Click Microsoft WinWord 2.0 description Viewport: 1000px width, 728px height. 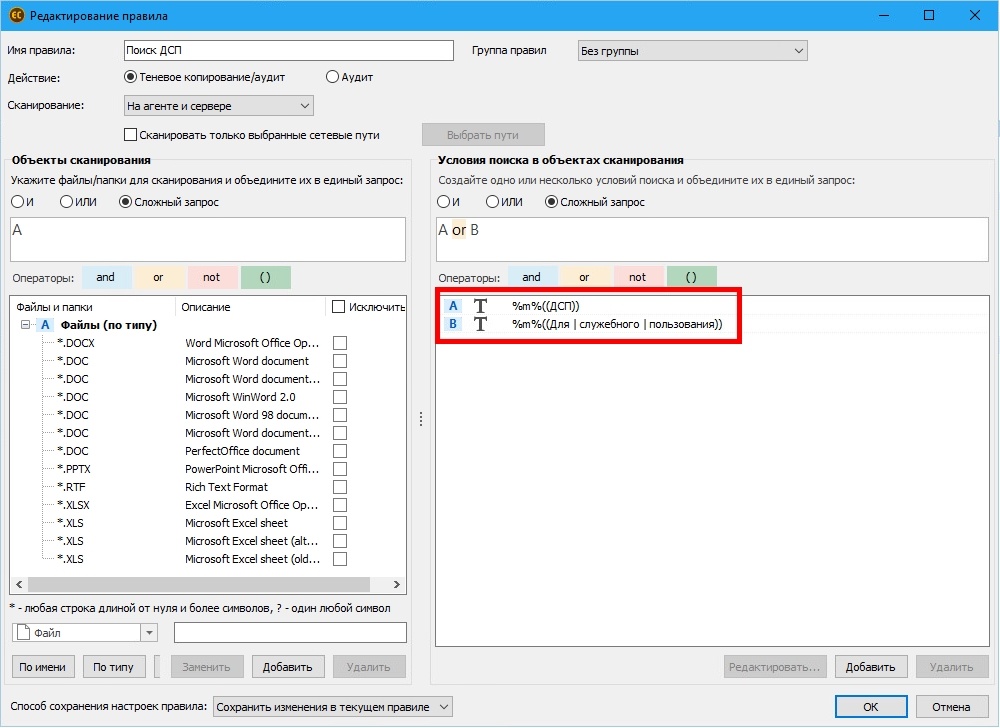click(x=240, y=397)
